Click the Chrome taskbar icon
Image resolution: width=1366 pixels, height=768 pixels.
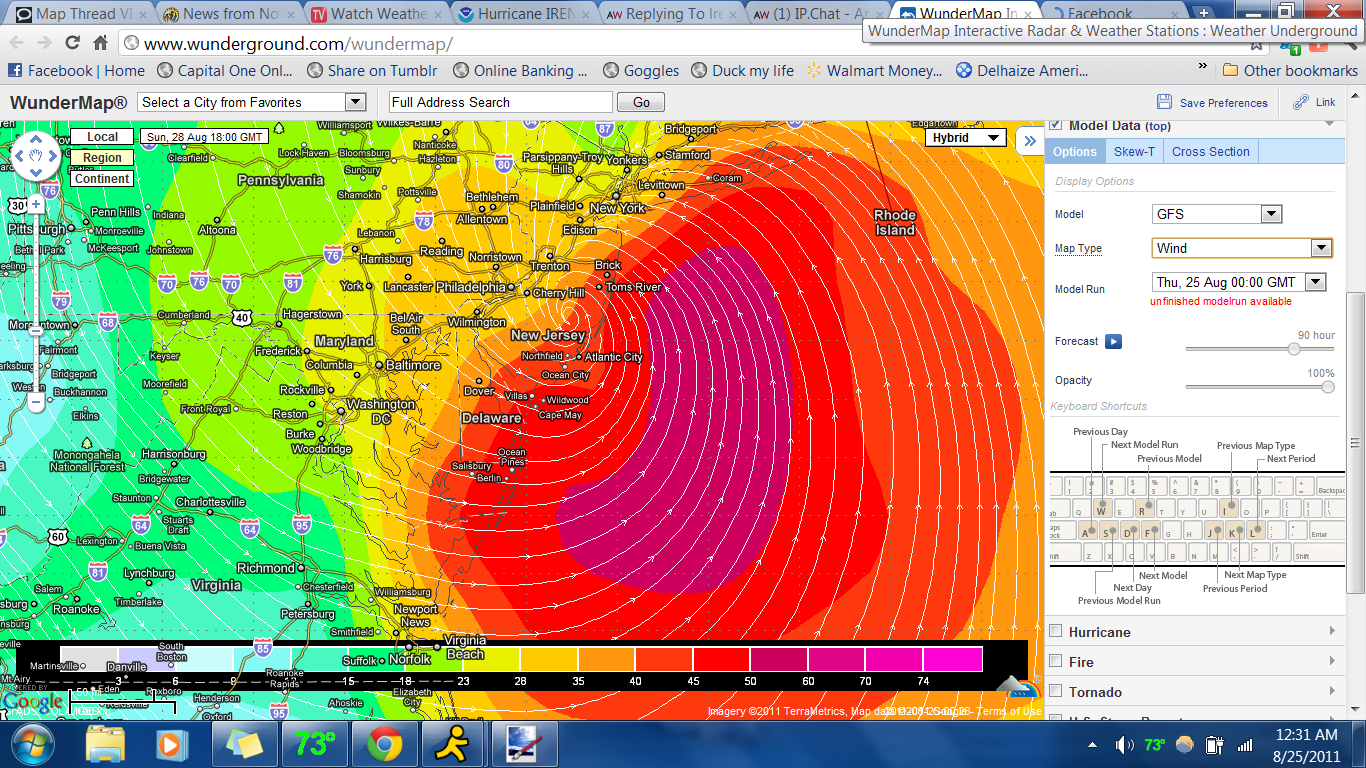click(x=384, y=745)
